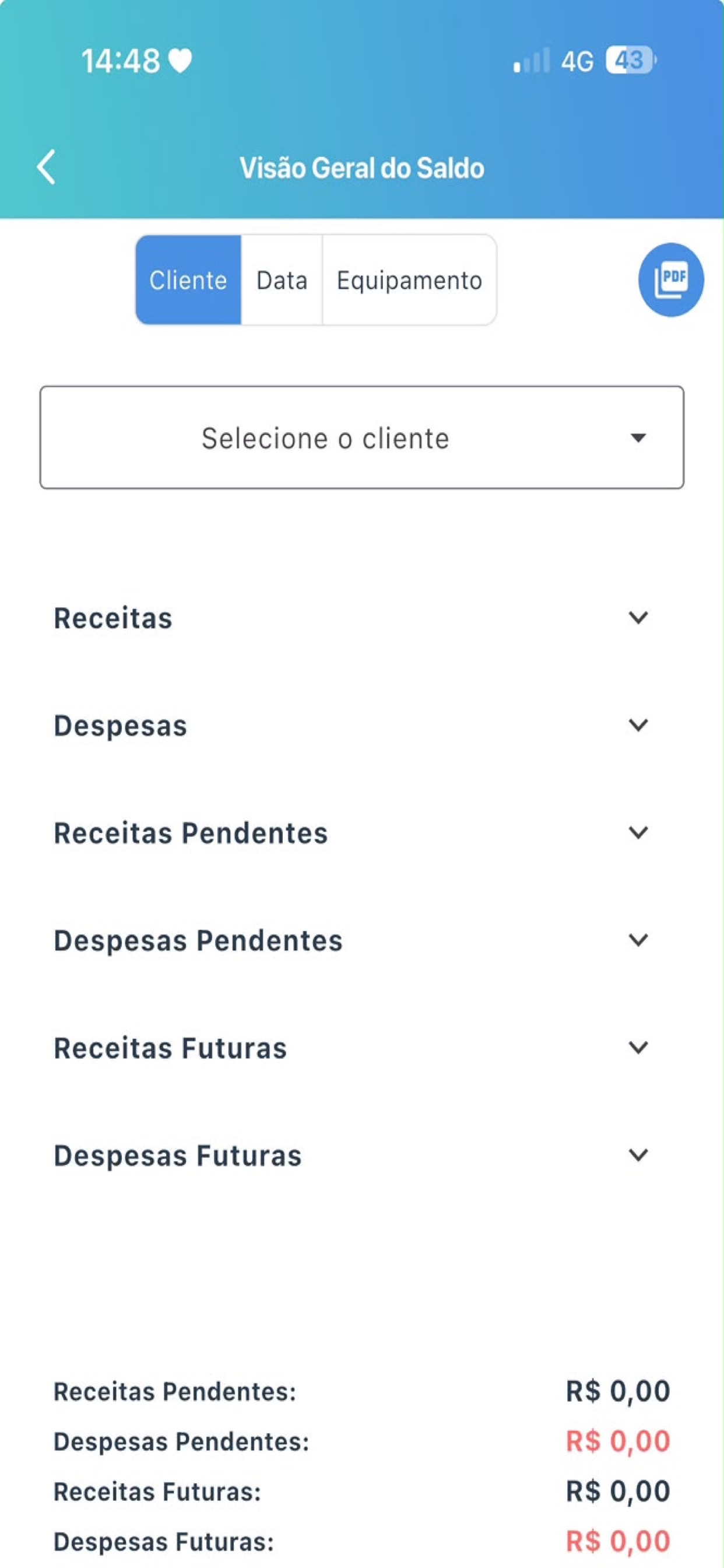
Task: Tap the Despesas Pendentes section title
Action: 198,940
